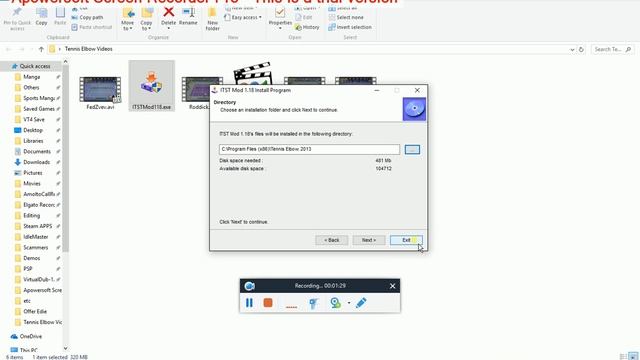Click Copy path in the ribbon

[x=87, y=18]
